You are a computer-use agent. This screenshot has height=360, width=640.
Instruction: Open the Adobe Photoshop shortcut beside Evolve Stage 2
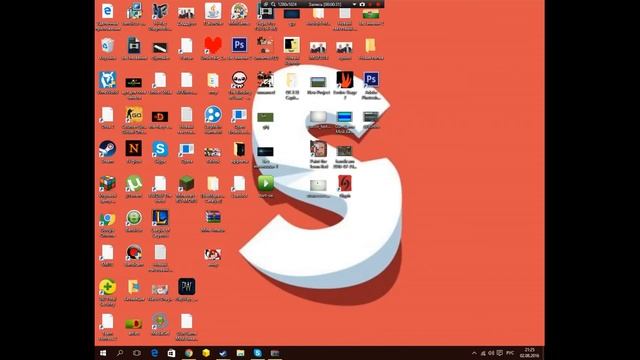371,79
